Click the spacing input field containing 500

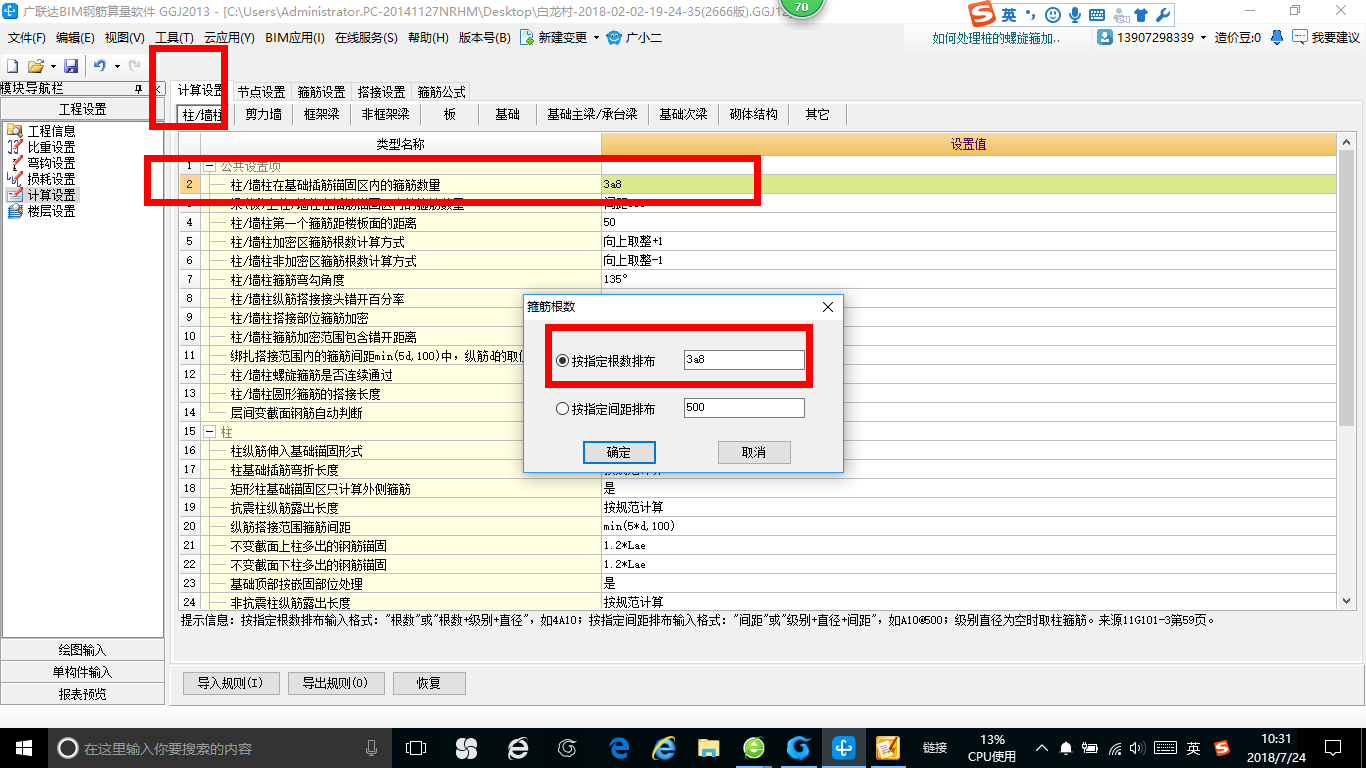pos(744,408)
